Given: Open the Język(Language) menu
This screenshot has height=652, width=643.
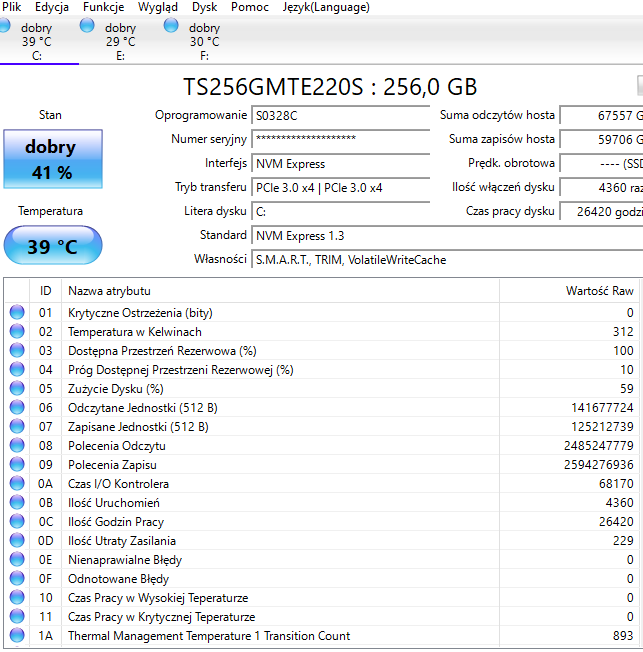Looking at the screenshot, I should (325, 7).
